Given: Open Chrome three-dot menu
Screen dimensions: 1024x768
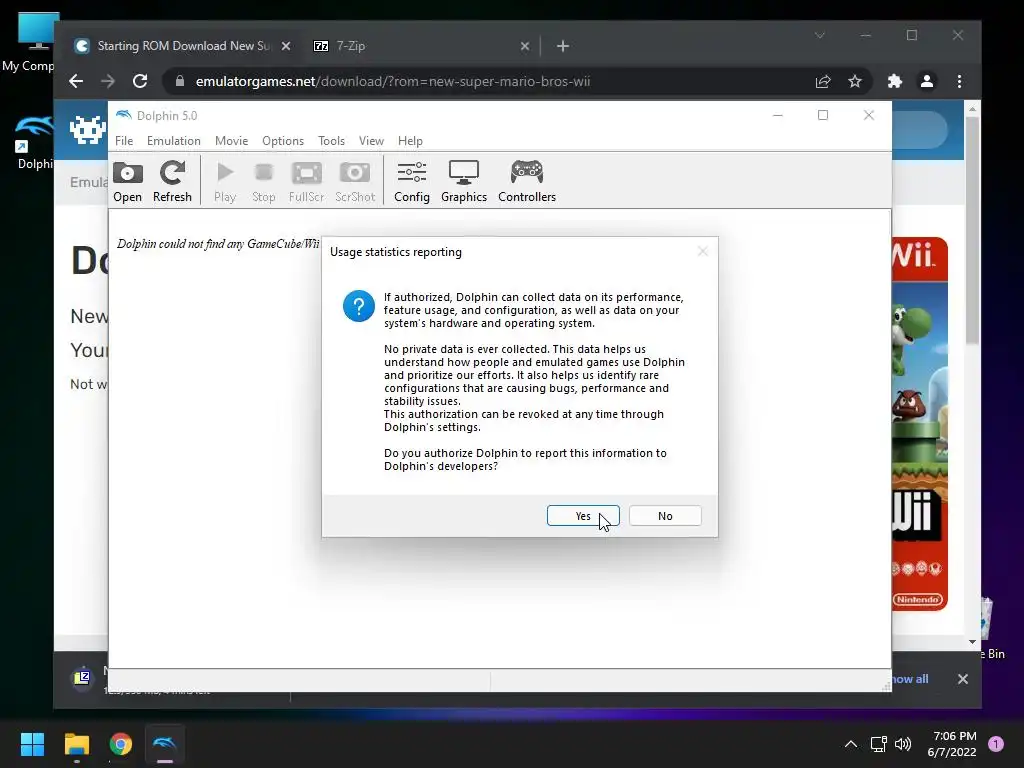Looking at the screenshot, I should click(959, 81).
